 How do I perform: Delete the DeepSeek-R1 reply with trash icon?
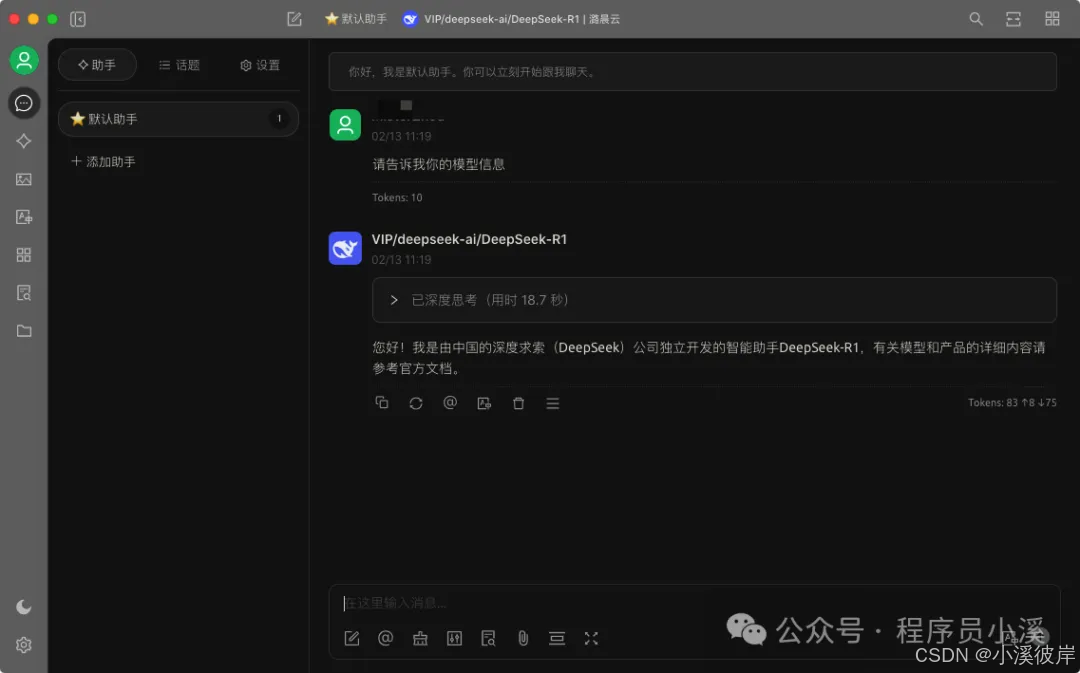click(x=519, y=403)
